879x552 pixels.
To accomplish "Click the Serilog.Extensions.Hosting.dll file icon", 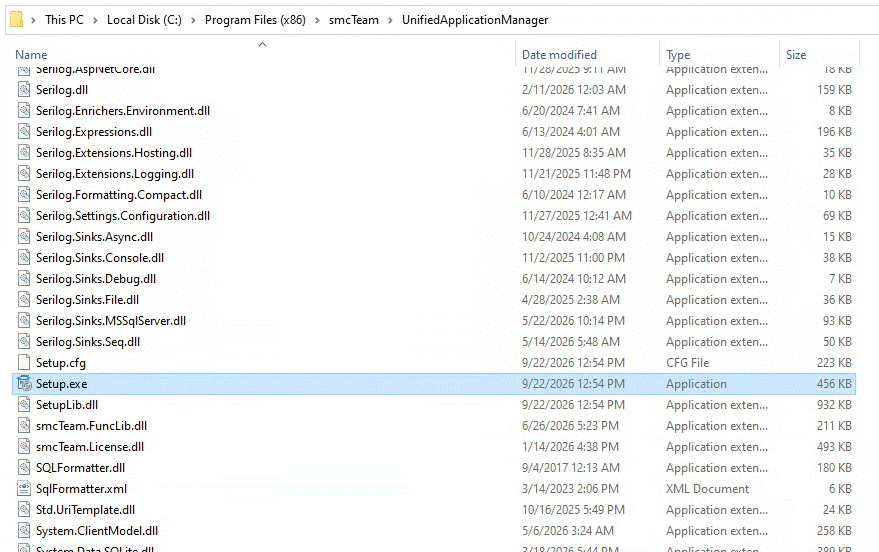I will point(24,152).
